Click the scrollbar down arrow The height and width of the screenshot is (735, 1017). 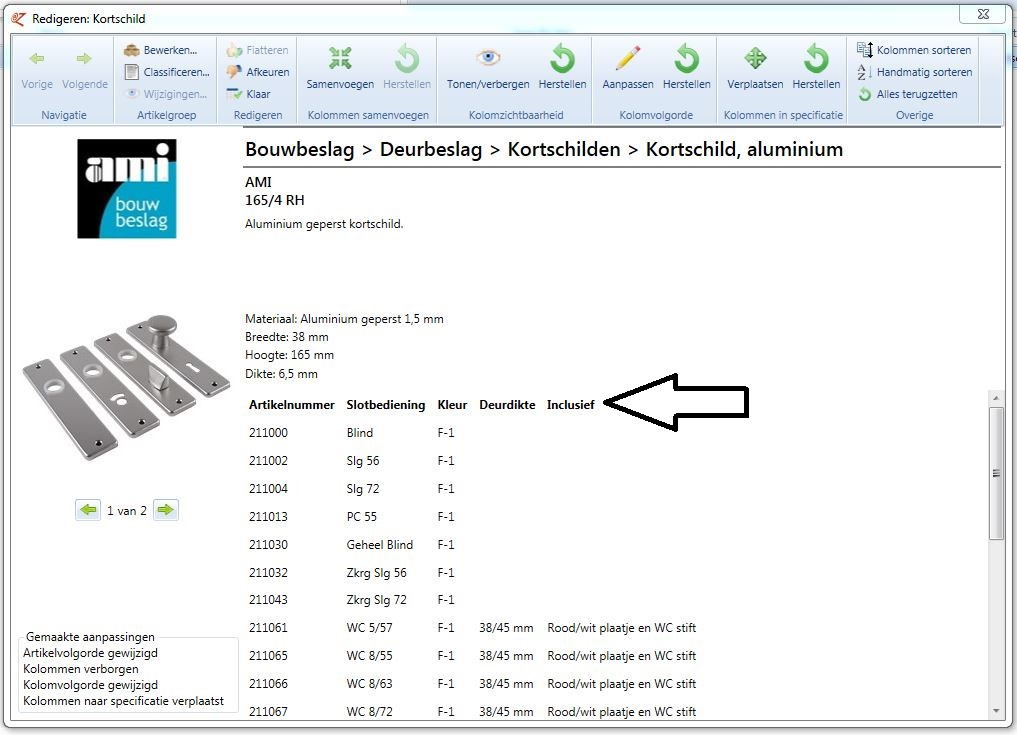point(996,711)
